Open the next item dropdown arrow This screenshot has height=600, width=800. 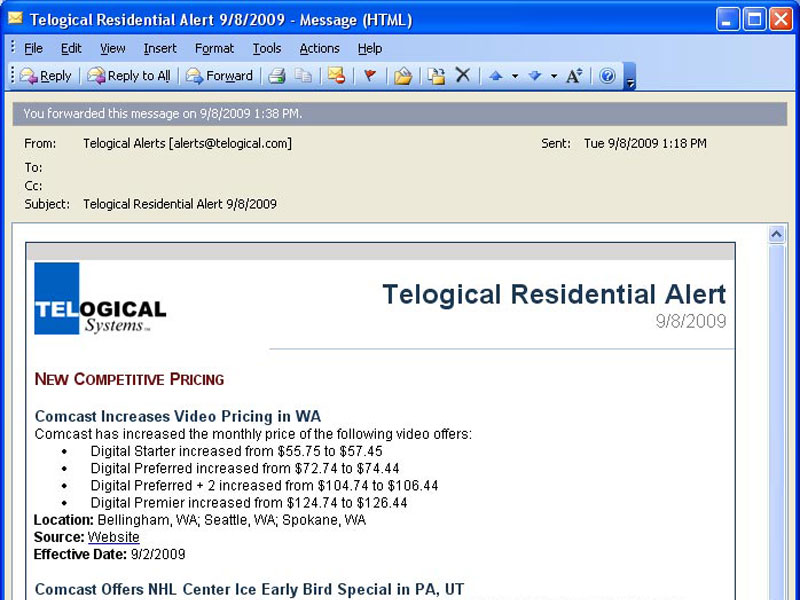554,77
